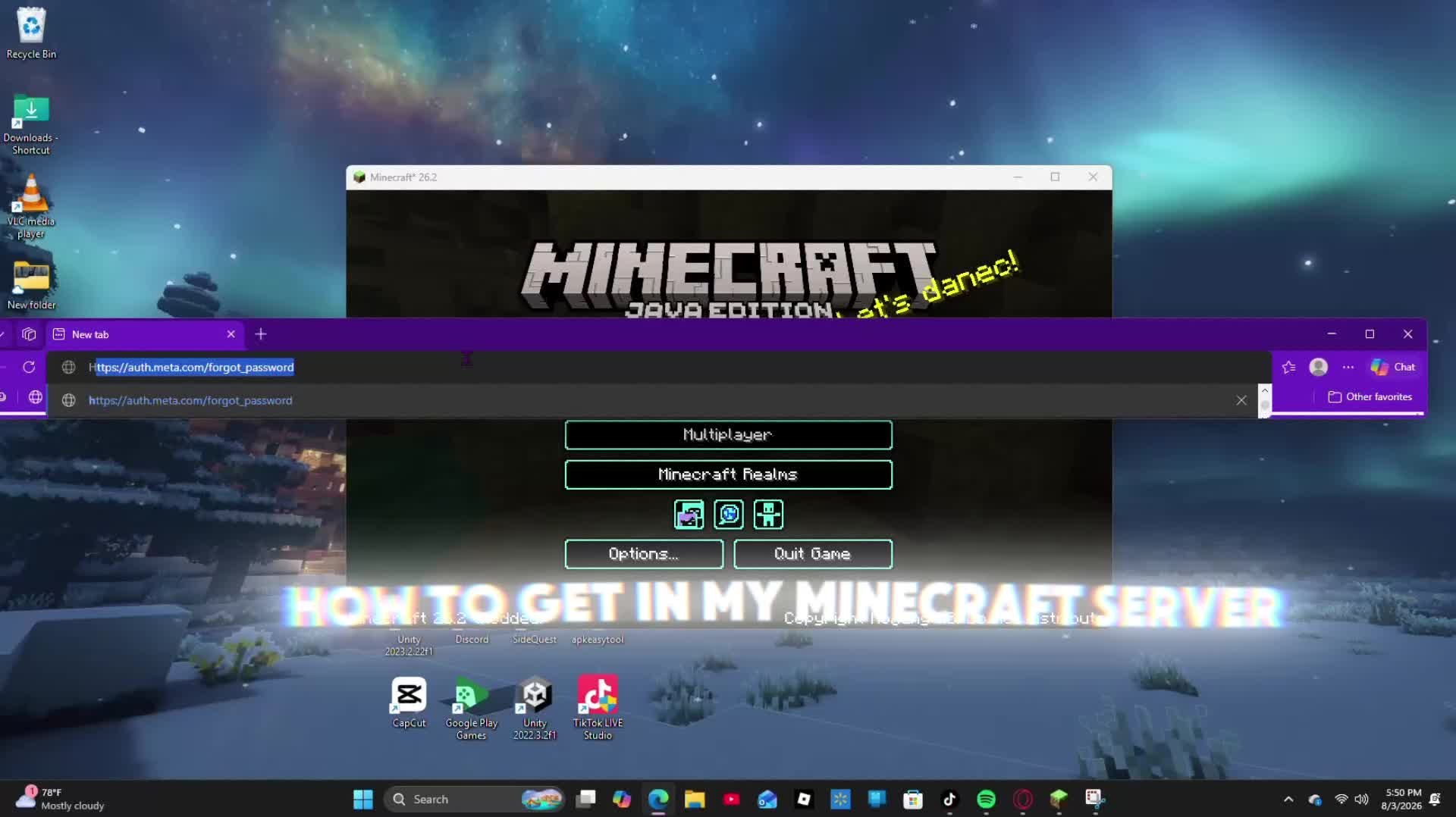Close the New tab browser tab
The height and width of the screenshot is (817, 1456).
coord(231,334)
